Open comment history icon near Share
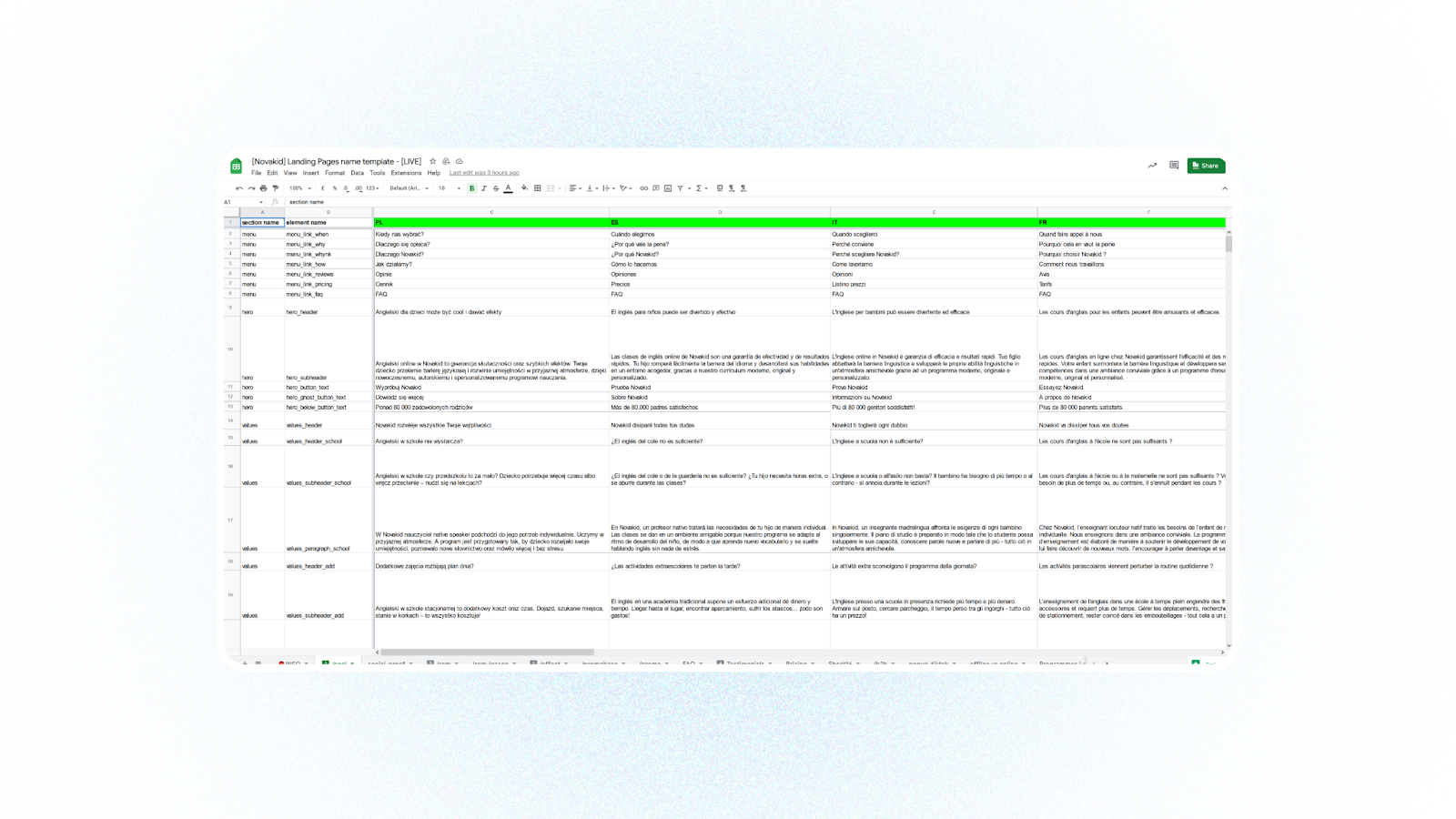 [x=1174, y=166]
